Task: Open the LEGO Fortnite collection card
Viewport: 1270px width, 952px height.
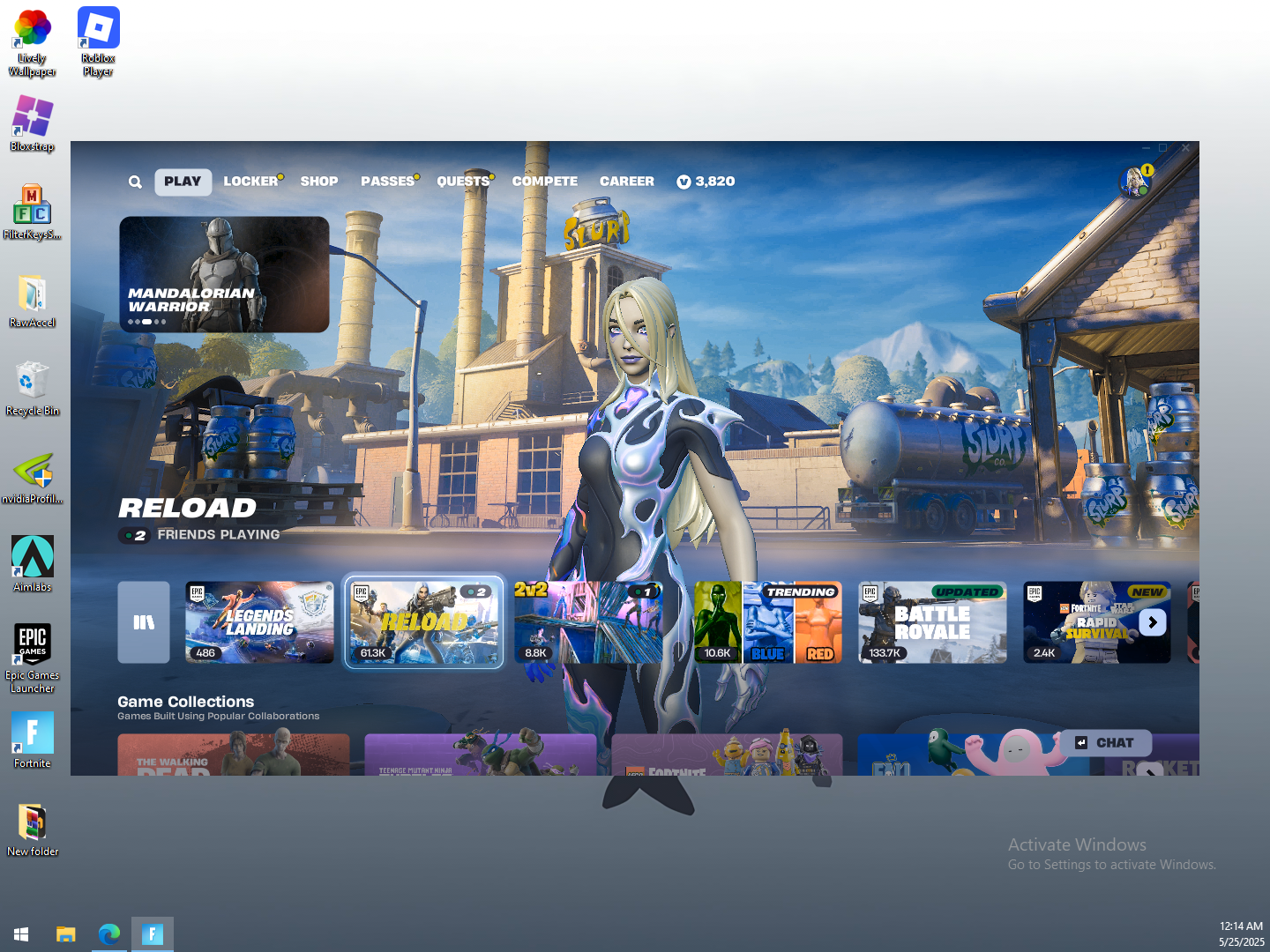Action: click(727, 755)
